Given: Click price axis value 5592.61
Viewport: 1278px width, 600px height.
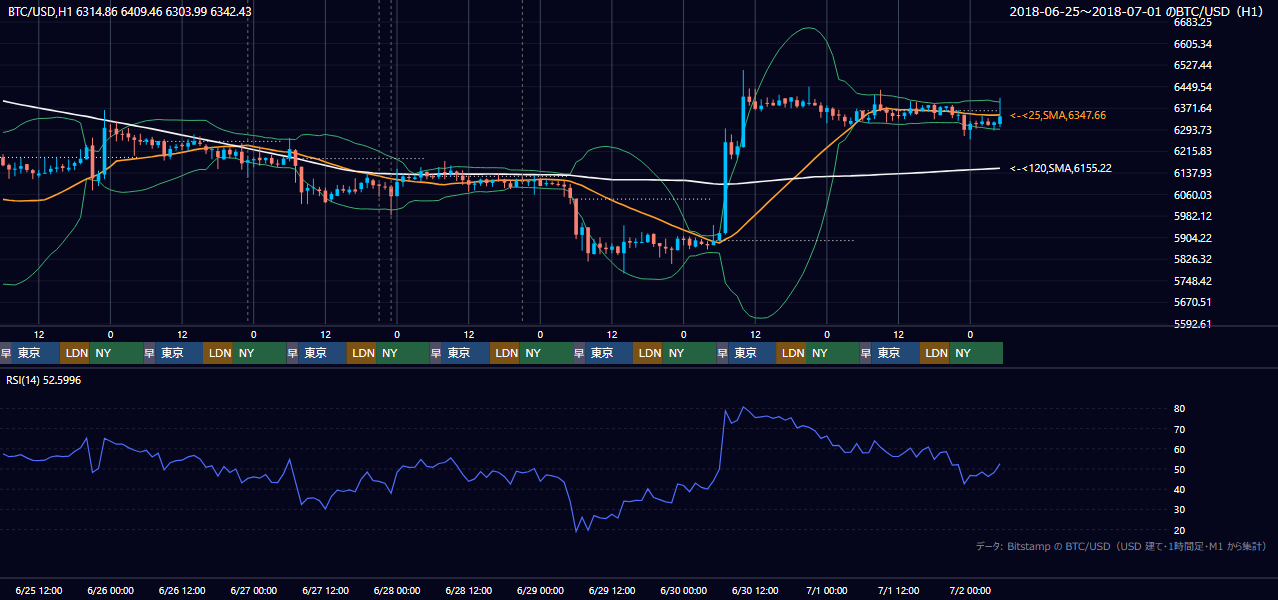Looking at the screenshot, I should pos(1193,324).
